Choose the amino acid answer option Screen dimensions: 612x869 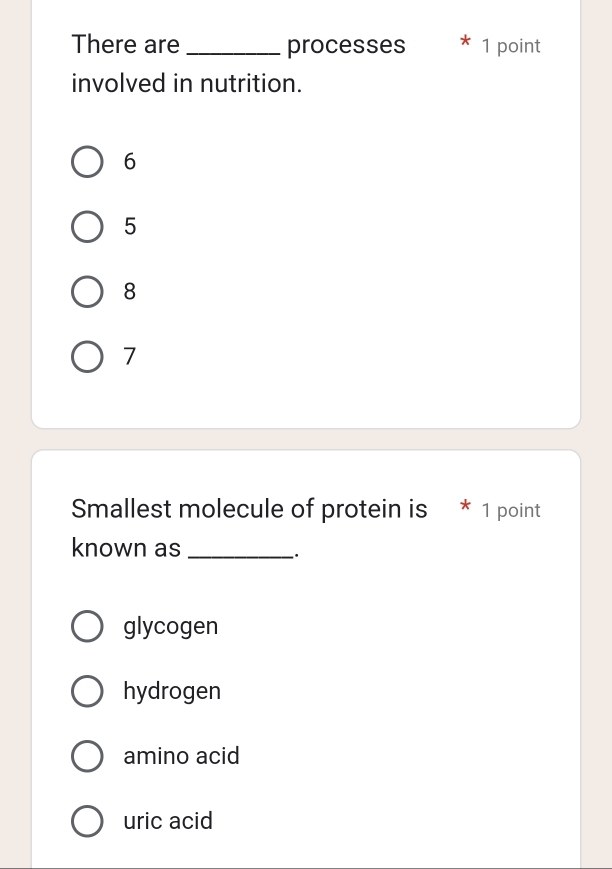coord(87,756)
